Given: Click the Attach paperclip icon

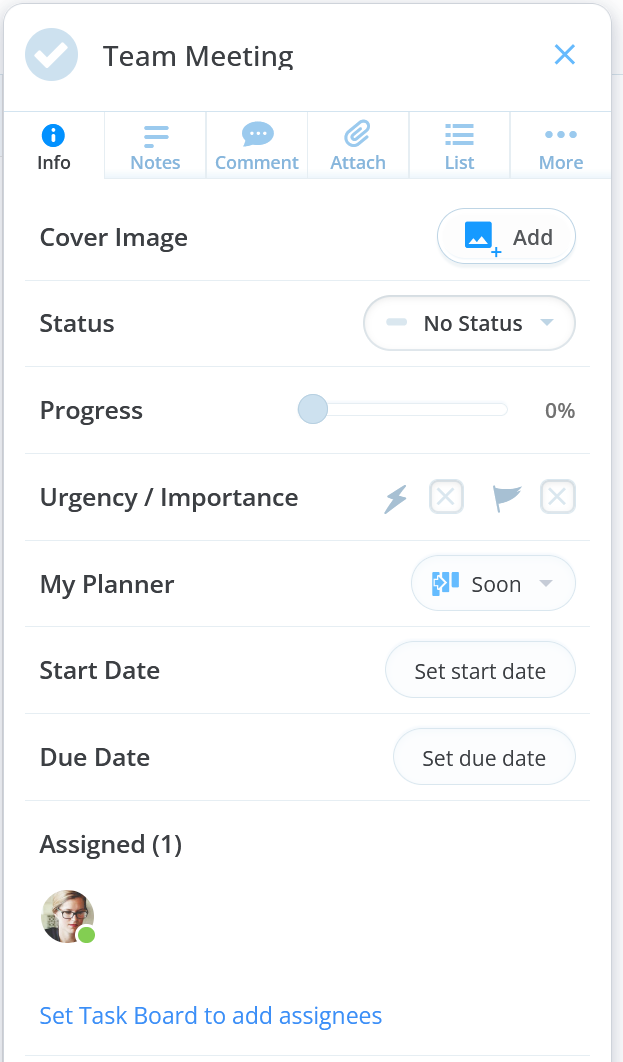Looking at the screenshot, I should click(x=357, y=133).
